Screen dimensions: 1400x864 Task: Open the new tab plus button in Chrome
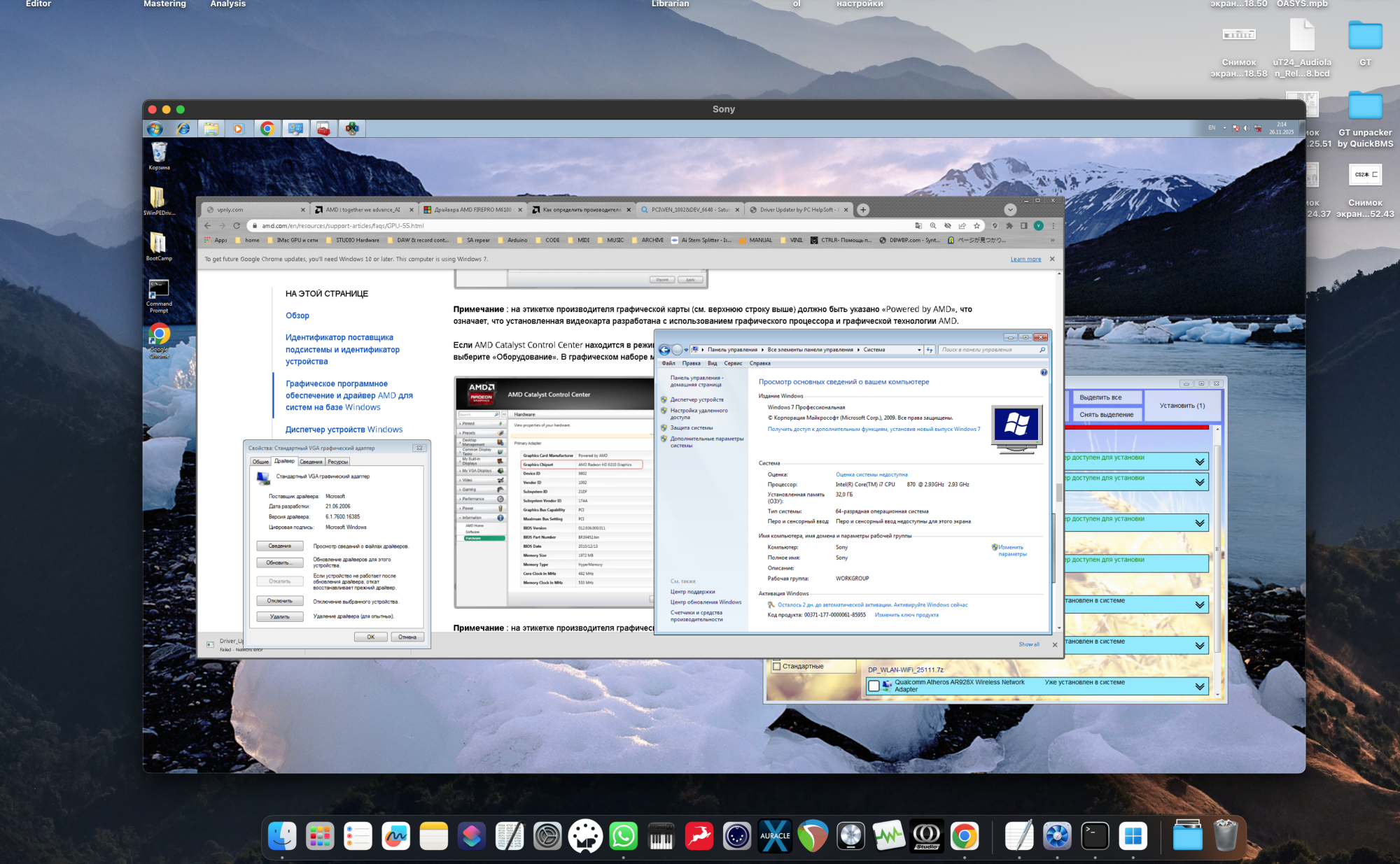[x=863, y=210]
